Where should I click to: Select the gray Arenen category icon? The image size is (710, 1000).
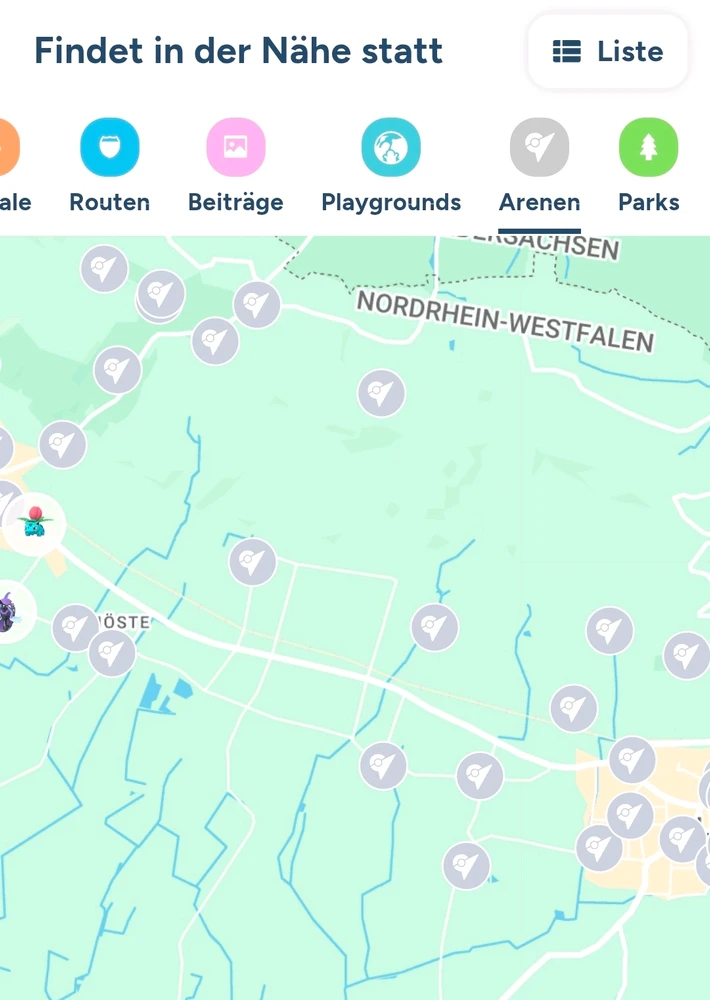[539, 147]
